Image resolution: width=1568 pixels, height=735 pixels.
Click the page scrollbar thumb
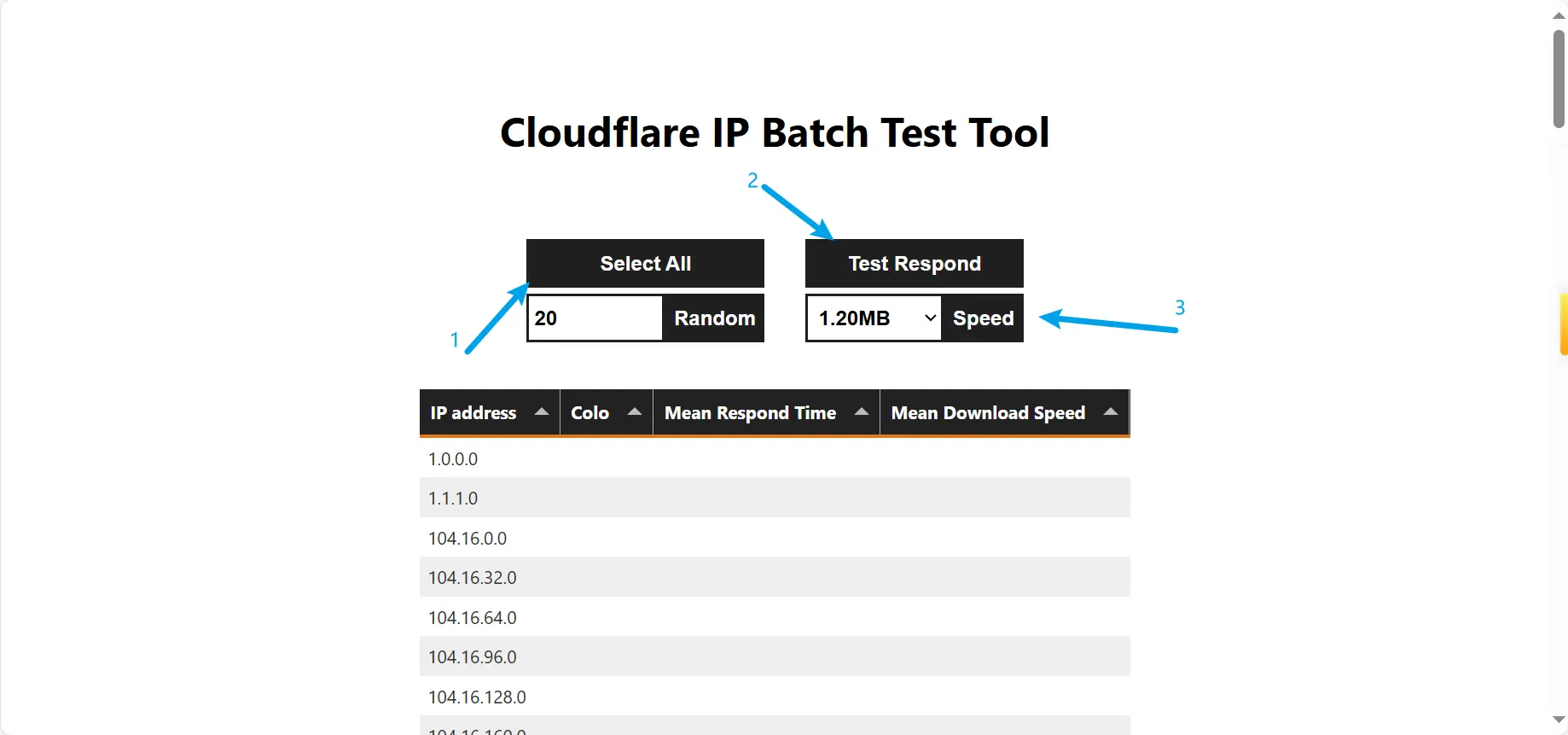pos(1559,79)
